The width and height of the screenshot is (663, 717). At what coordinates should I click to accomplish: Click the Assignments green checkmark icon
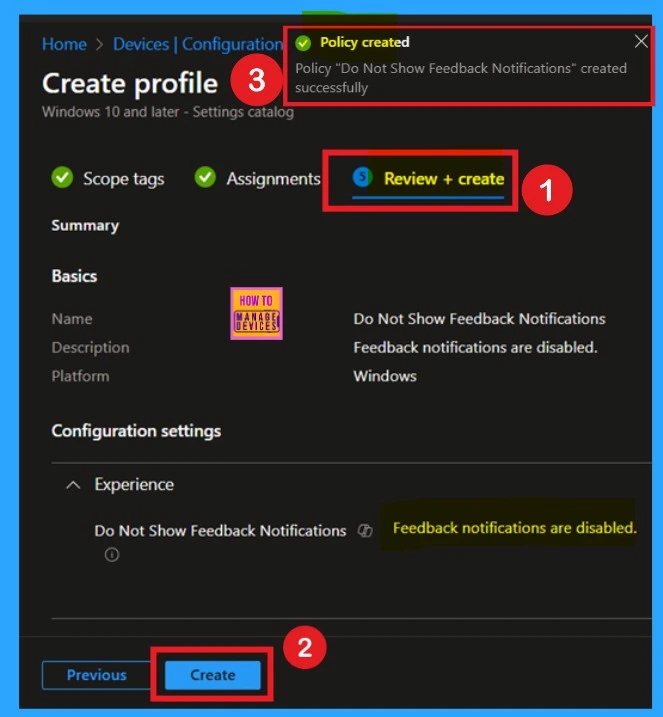[x=205, y=177]
